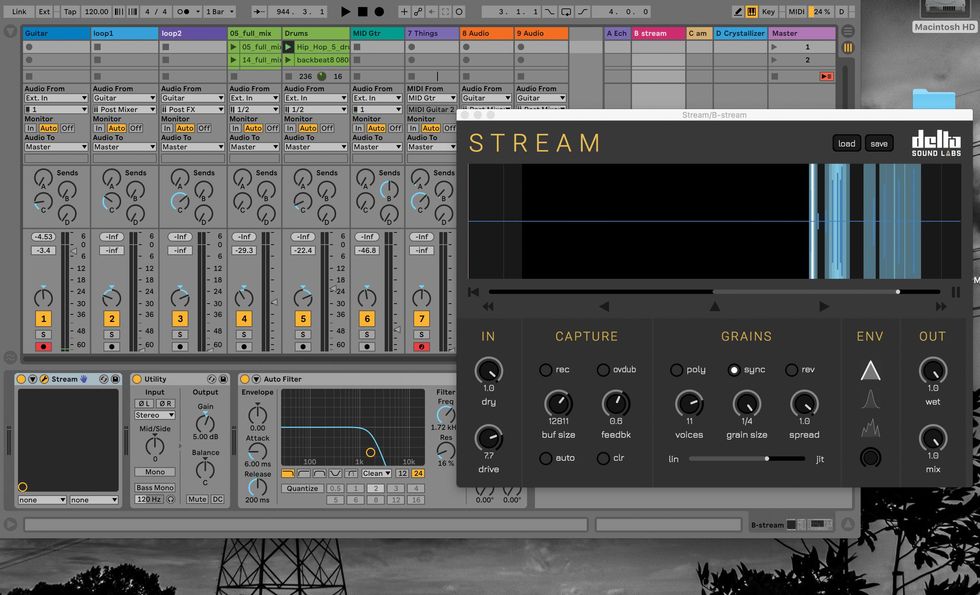Click the triangle ENV shape in Stream
980x595 pixels.
coord(870,371)
